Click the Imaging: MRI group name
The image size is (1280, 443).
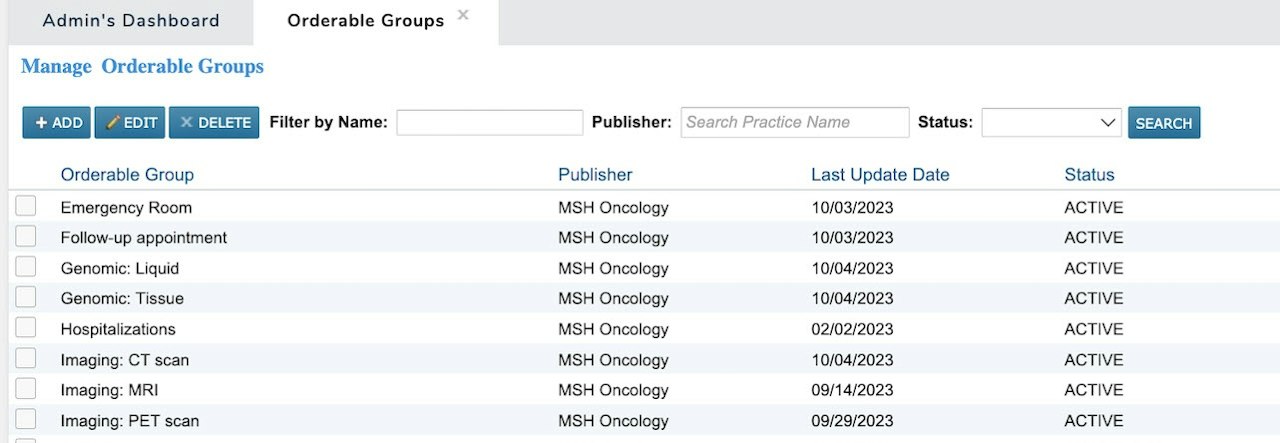(x=110, y=390)
